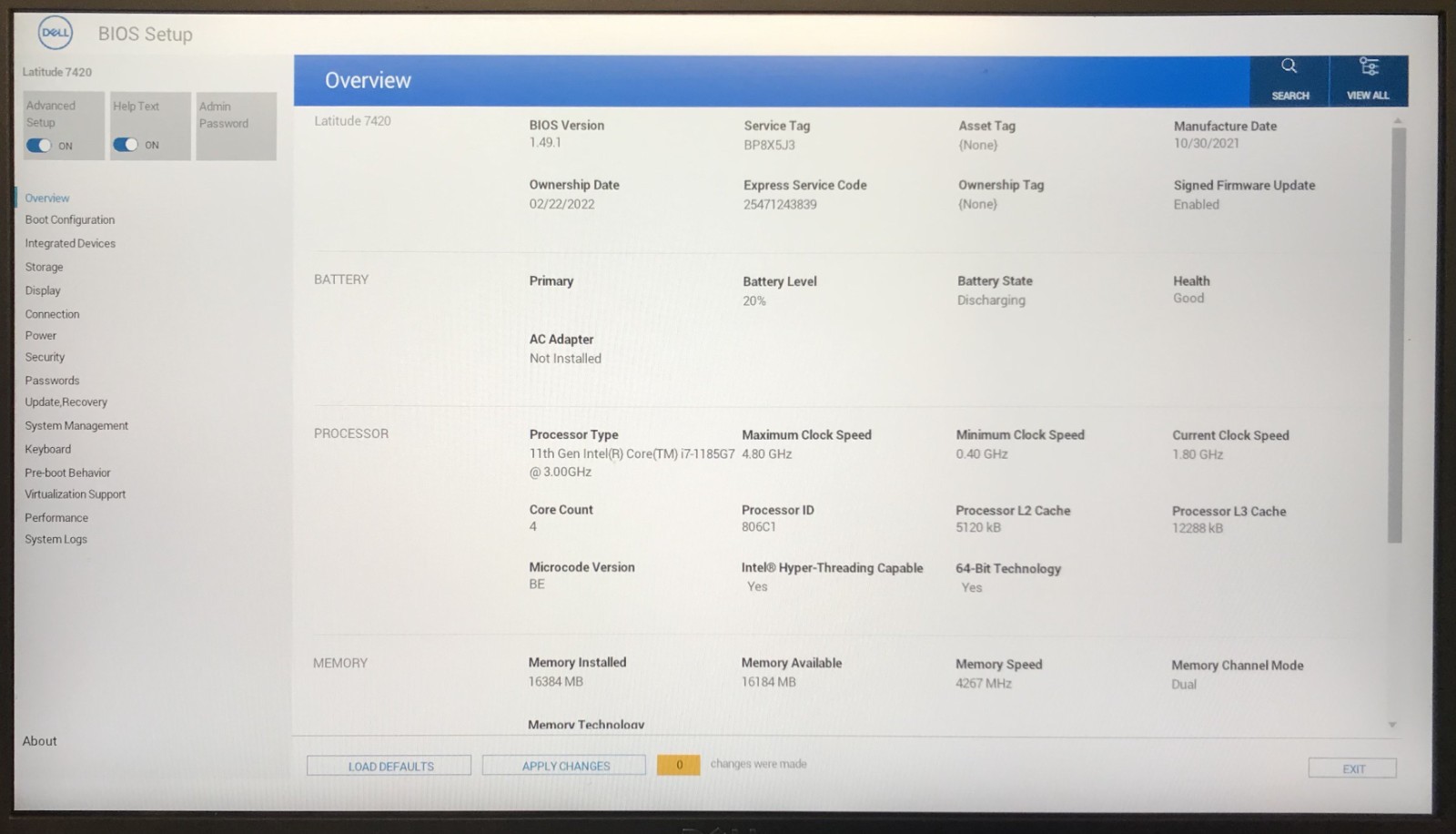Viewport: 1456px width, 834px height.
Task: Go to the Display section
Action: [43, 290]
